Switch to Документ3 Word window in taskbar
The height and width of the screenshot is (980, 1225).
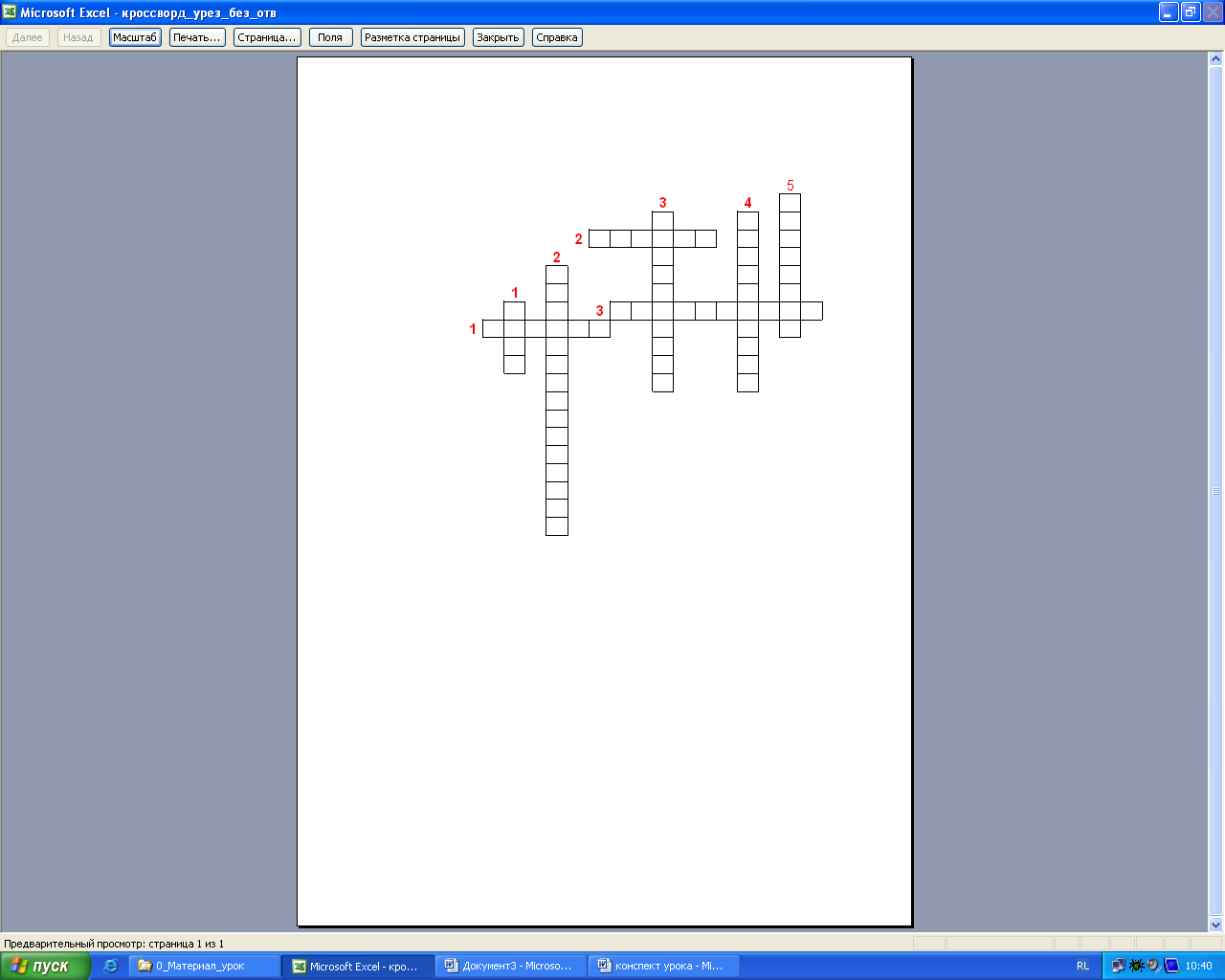pos(511,966)
